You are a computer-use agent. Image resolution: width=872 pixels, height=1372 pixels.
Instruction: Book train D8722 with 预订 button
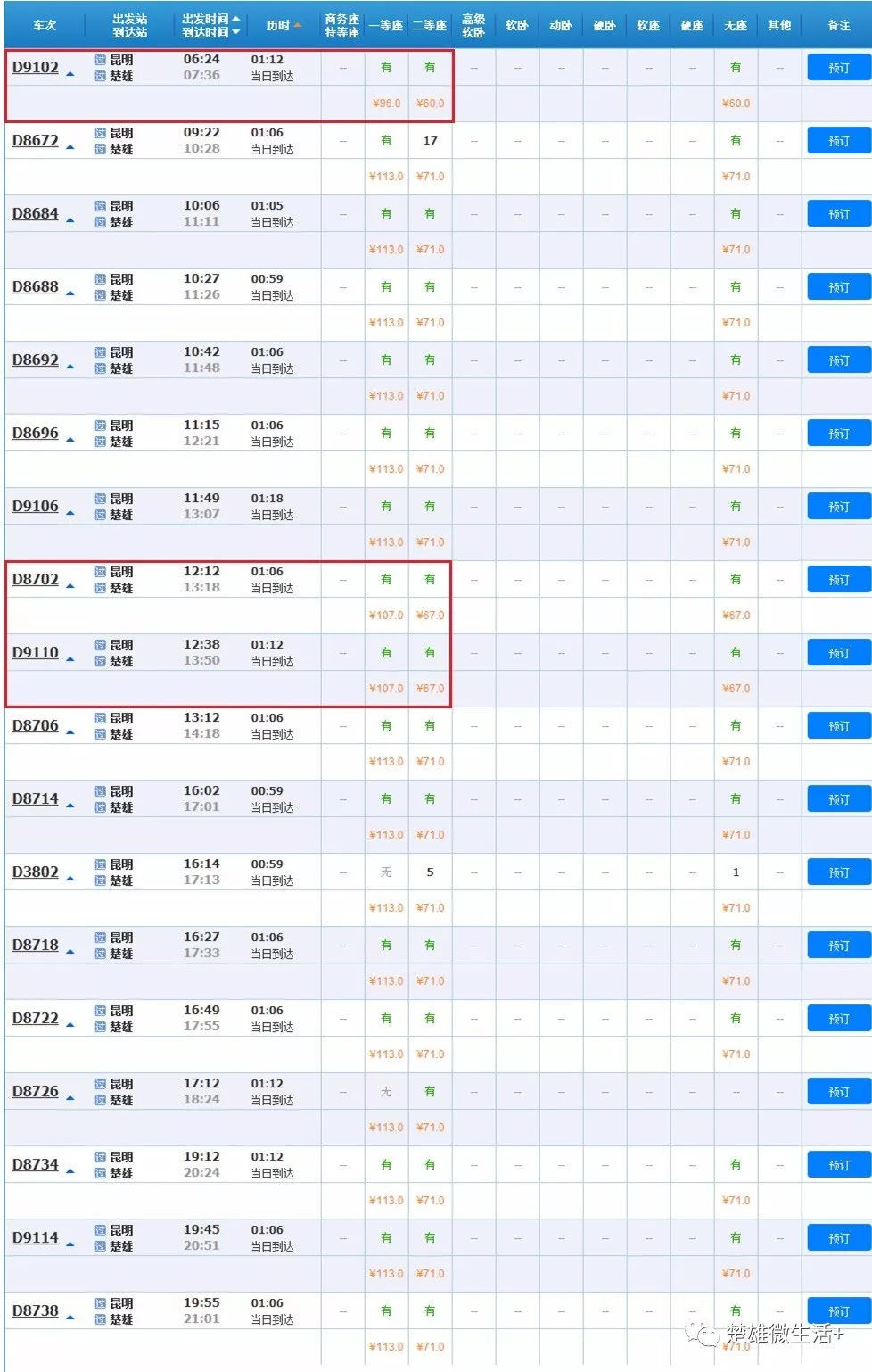pos(839,1019)
